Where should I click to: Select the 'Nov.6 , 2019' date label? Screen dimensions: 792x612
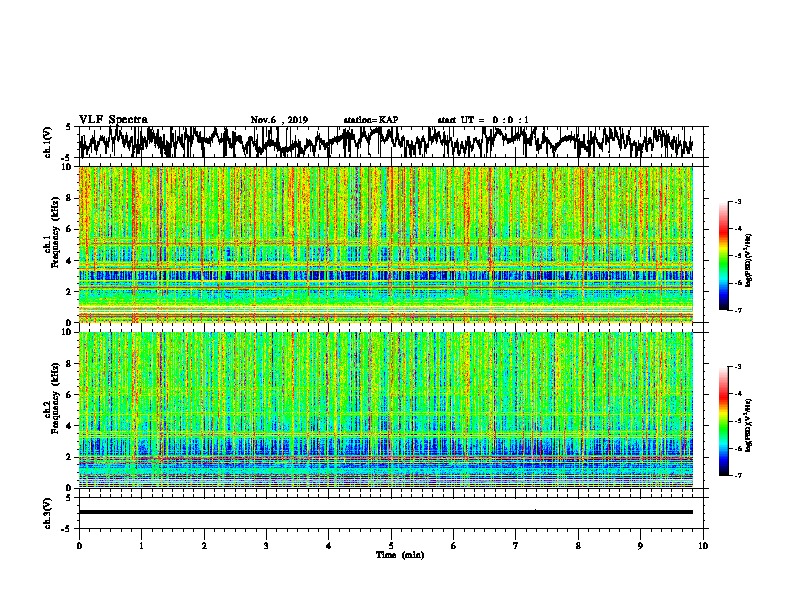279,120
